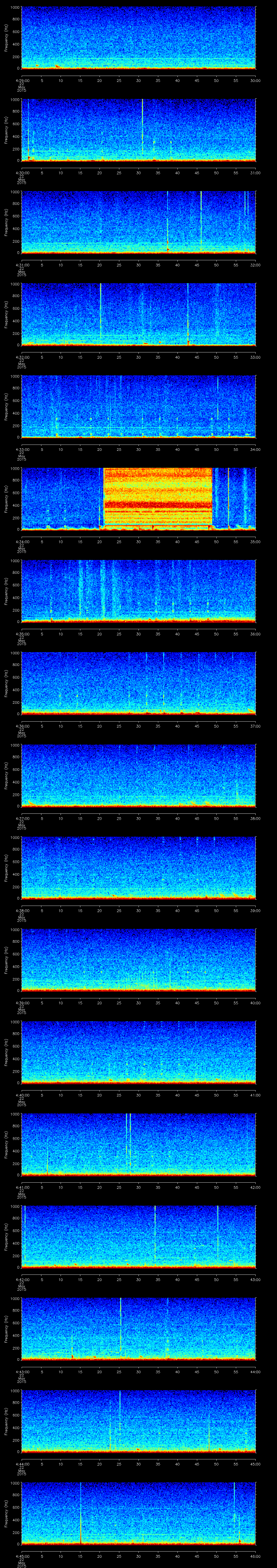The height and width of the screenshot is (1568, 277).
Task: Click the 46:00 end label of last panel
Action: (x=256, y=1556)
